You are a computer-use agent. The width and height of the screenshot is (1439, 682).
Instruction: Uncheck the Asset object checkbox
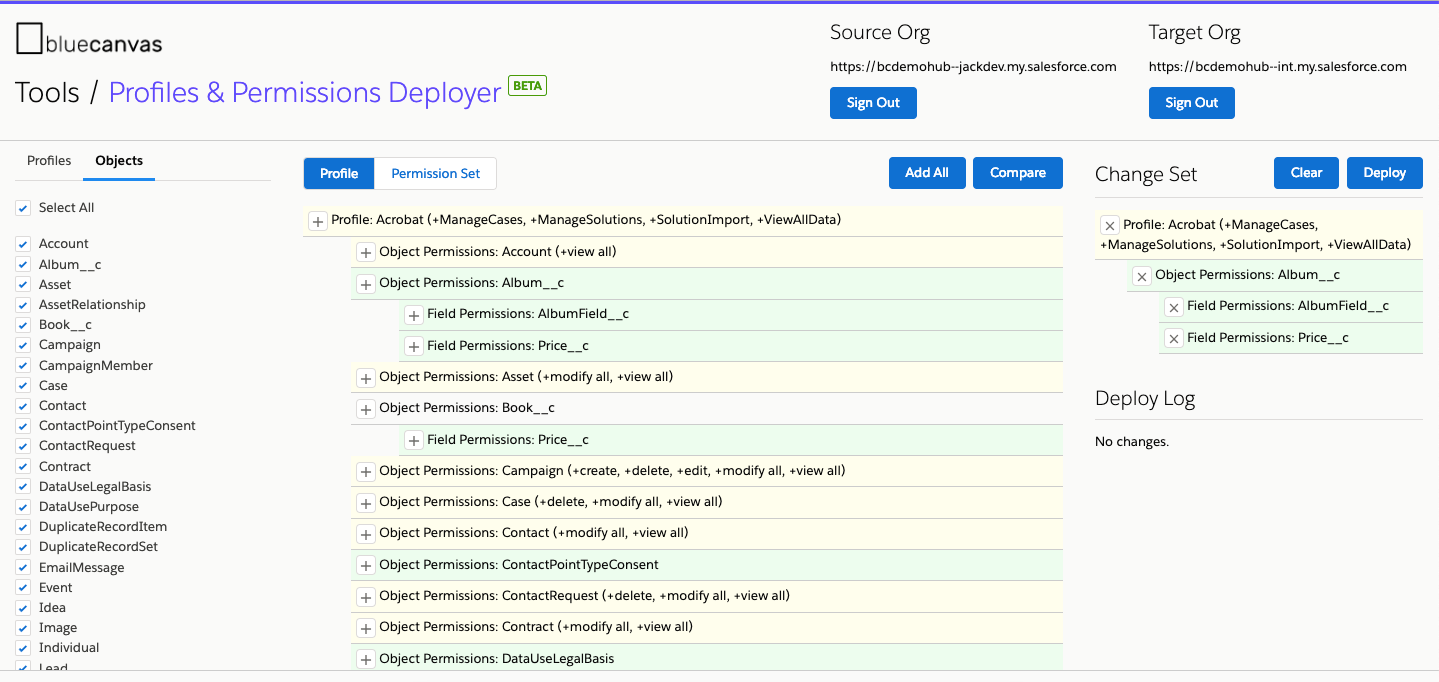tap(23, 285)
